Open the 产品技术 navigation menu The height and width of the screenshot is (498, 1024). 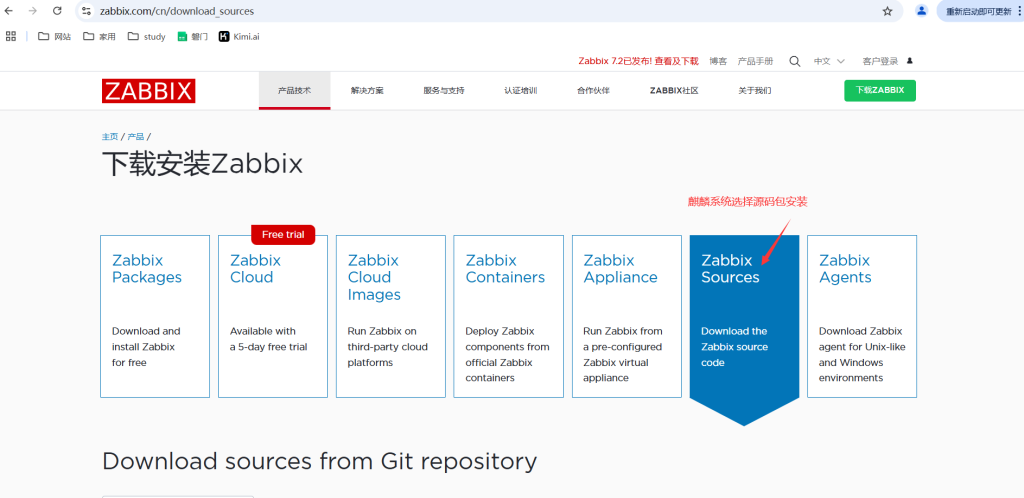[x=294, y=90]
